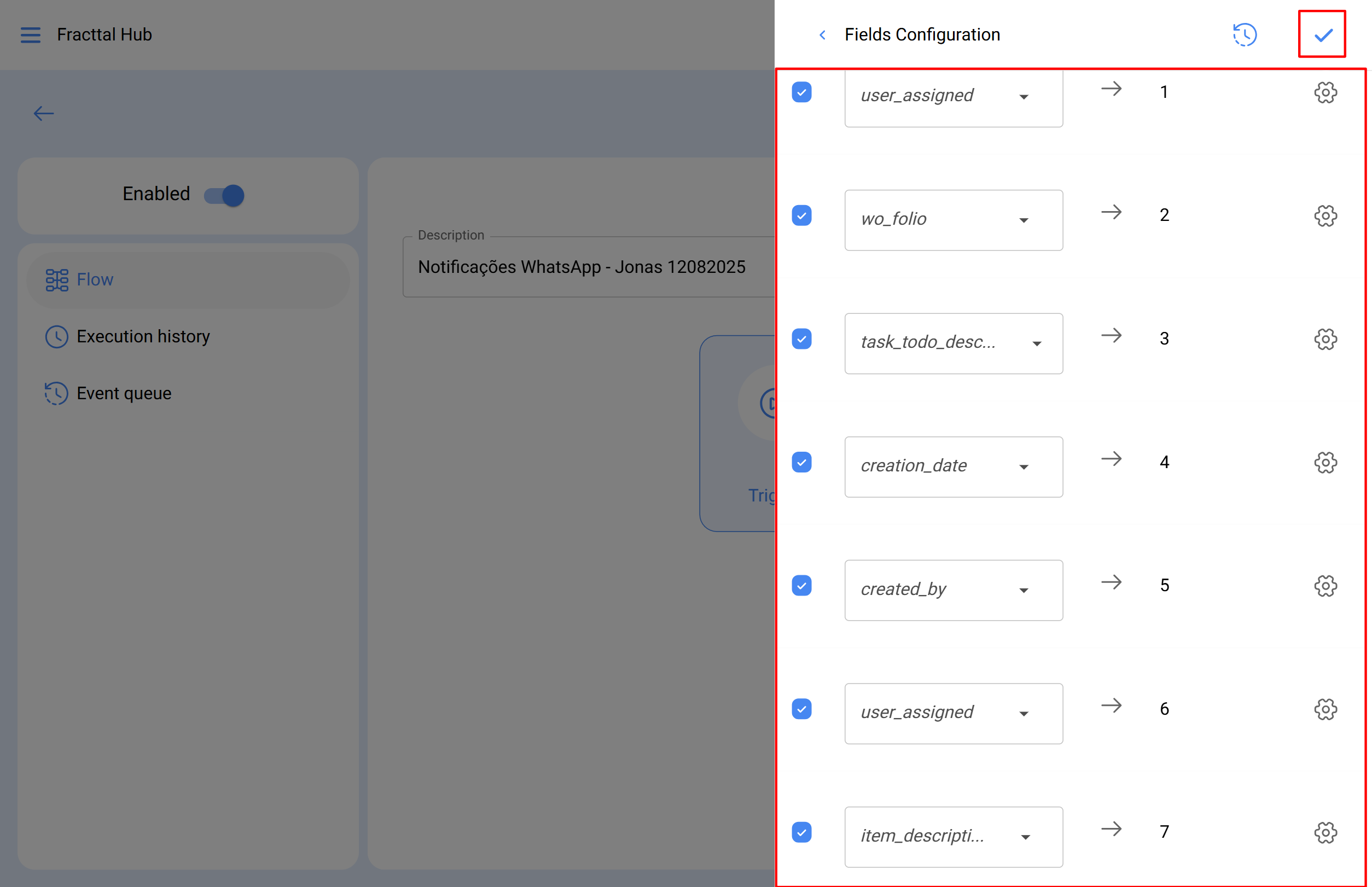Open Execution history in the sidebar
This screenshot has width=1372, height=887.
pos(143,336)
